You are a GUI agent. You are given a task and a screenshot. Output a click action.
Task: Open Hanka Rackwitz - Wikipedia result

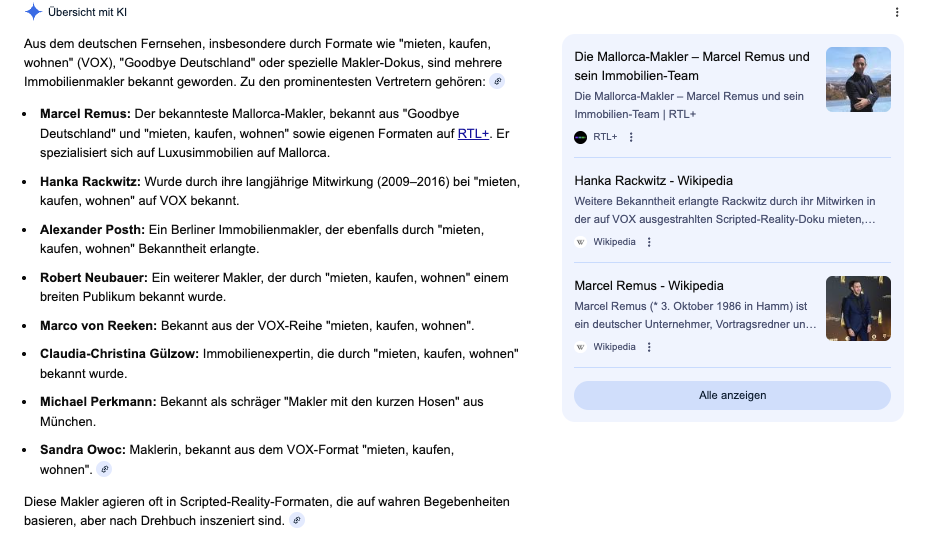click(653, 181)
